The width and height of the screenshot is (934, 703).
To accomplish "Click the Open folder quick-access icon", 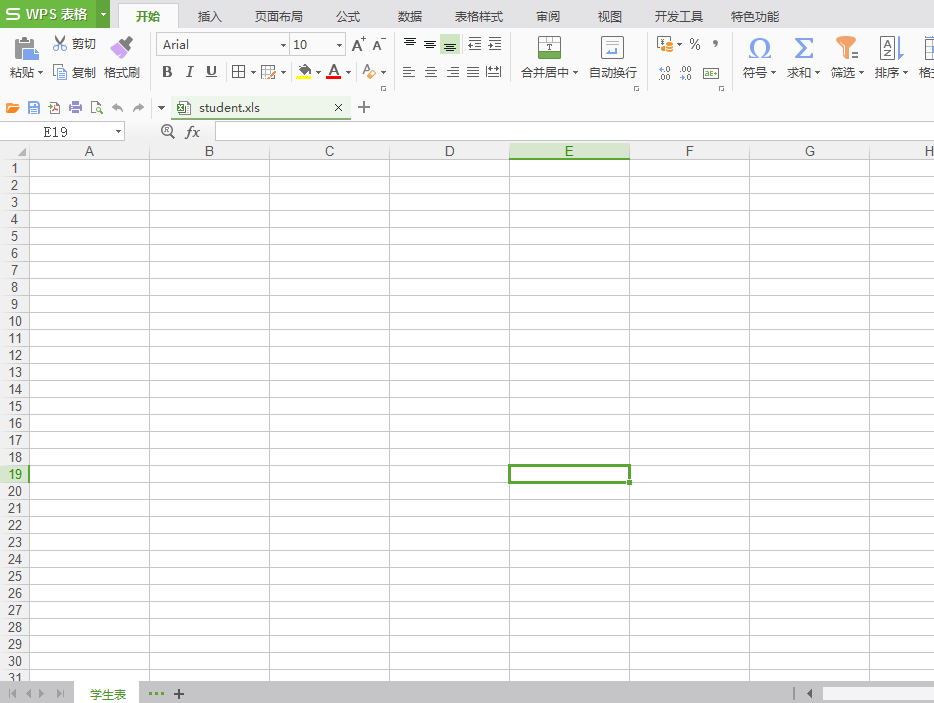I will coord(13,108).
